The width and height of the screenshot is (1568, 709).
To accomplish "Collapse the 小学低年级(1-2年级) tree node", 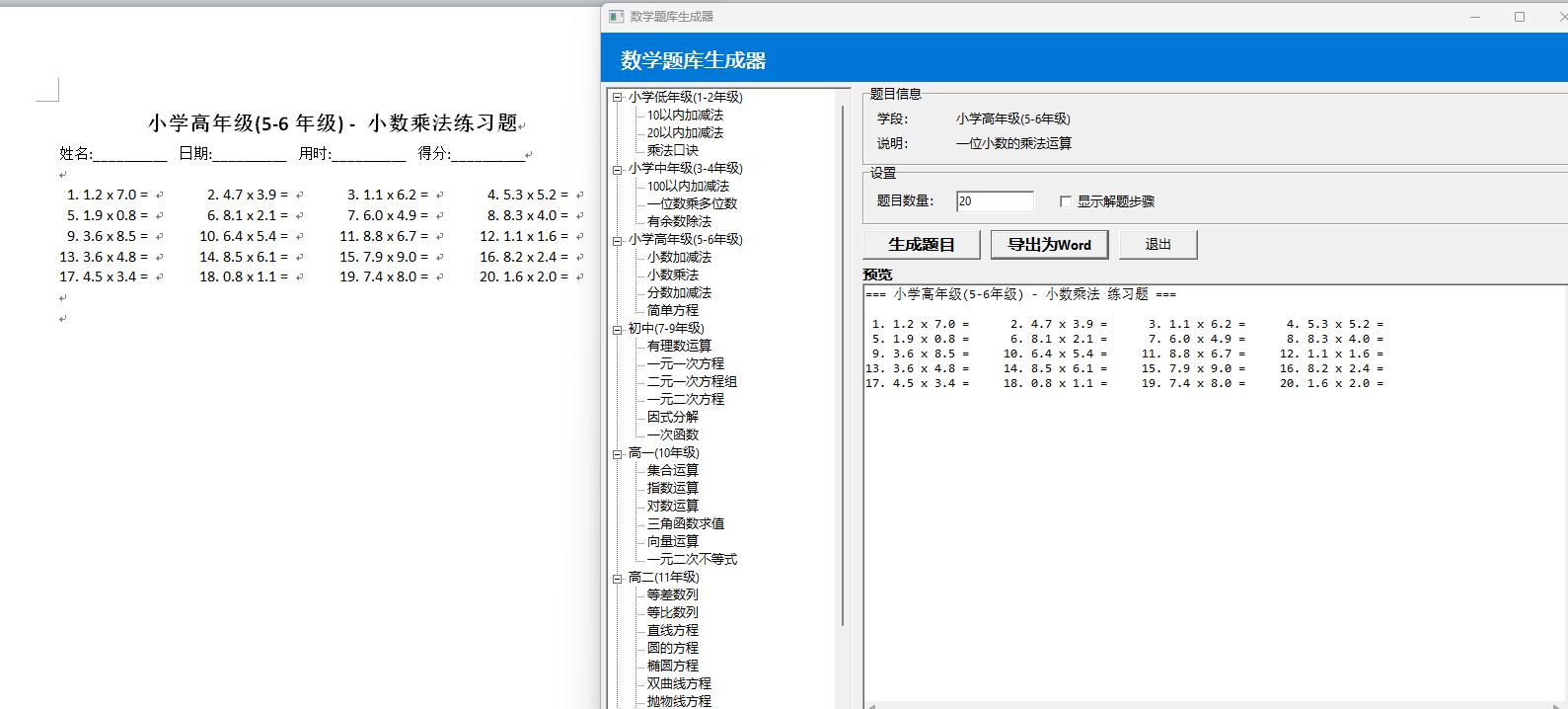I will 618,97.
